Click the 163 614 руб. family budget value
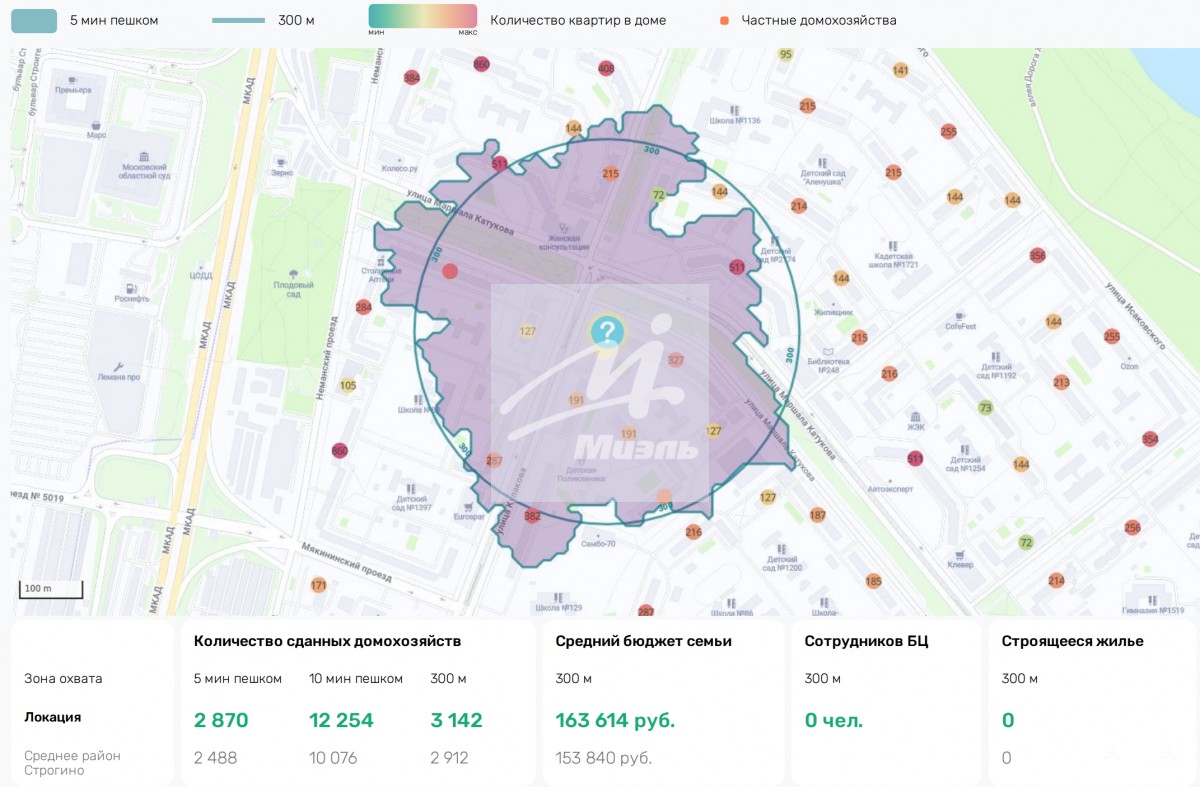The width and height of the screenshot is (1200, 787). (615, 720)
